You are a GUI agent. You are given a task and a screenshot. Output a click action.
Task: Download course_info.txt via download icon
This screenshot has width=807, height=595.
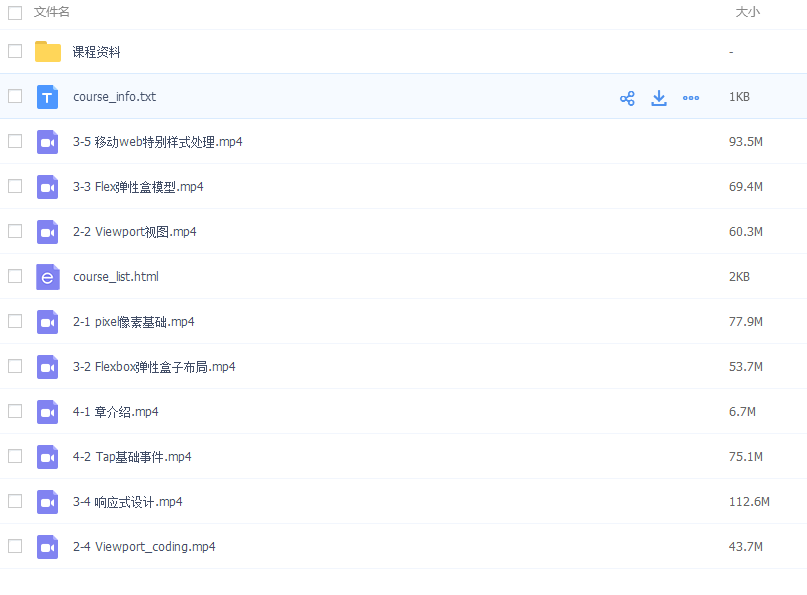click(x=659, y=98)
